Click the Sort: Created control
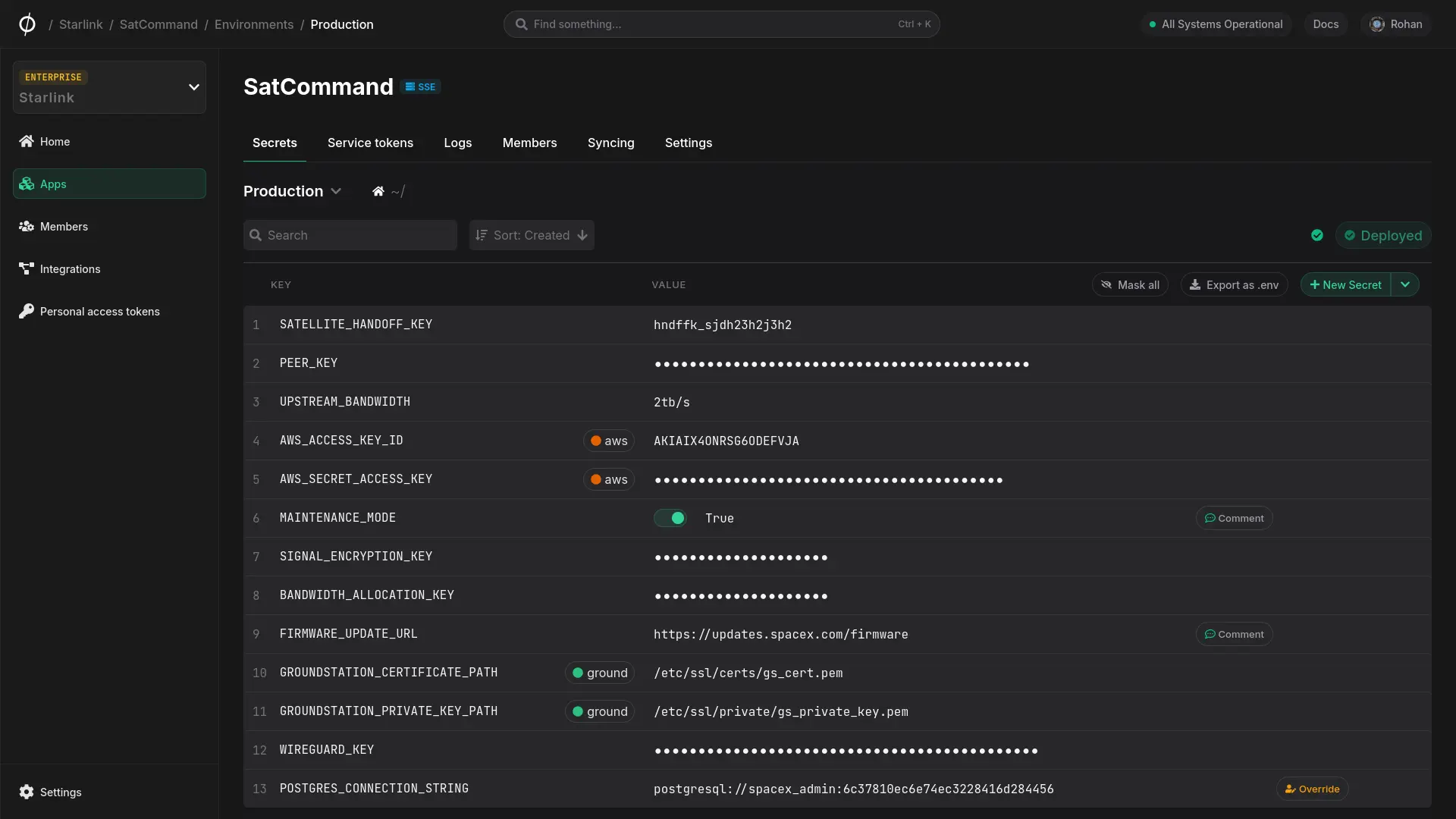The height and width of the screenshot is (819, 1456). tap(532, 236)
